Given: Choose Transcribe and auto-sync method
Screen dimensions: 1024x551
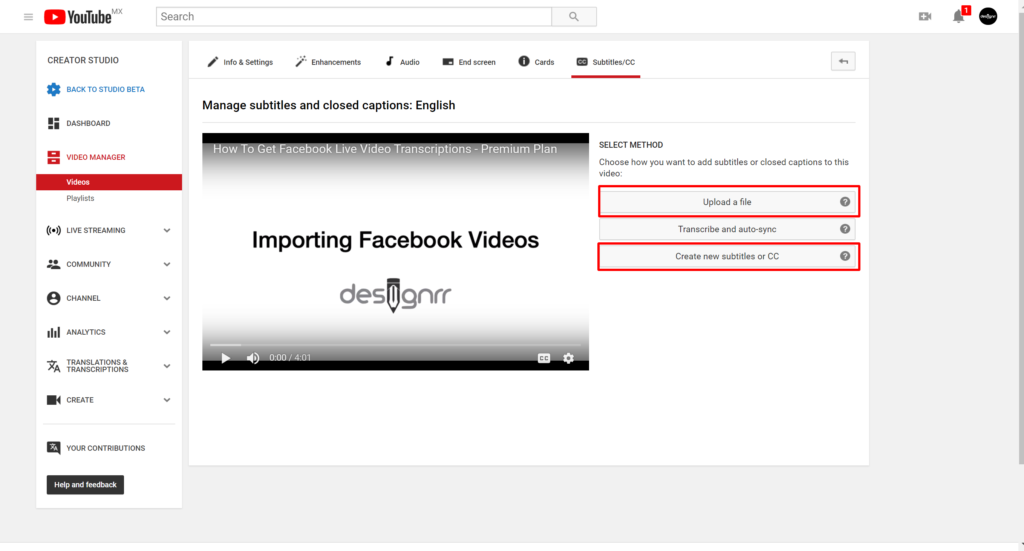Looking at the screenshot, I should click(727, 229).
